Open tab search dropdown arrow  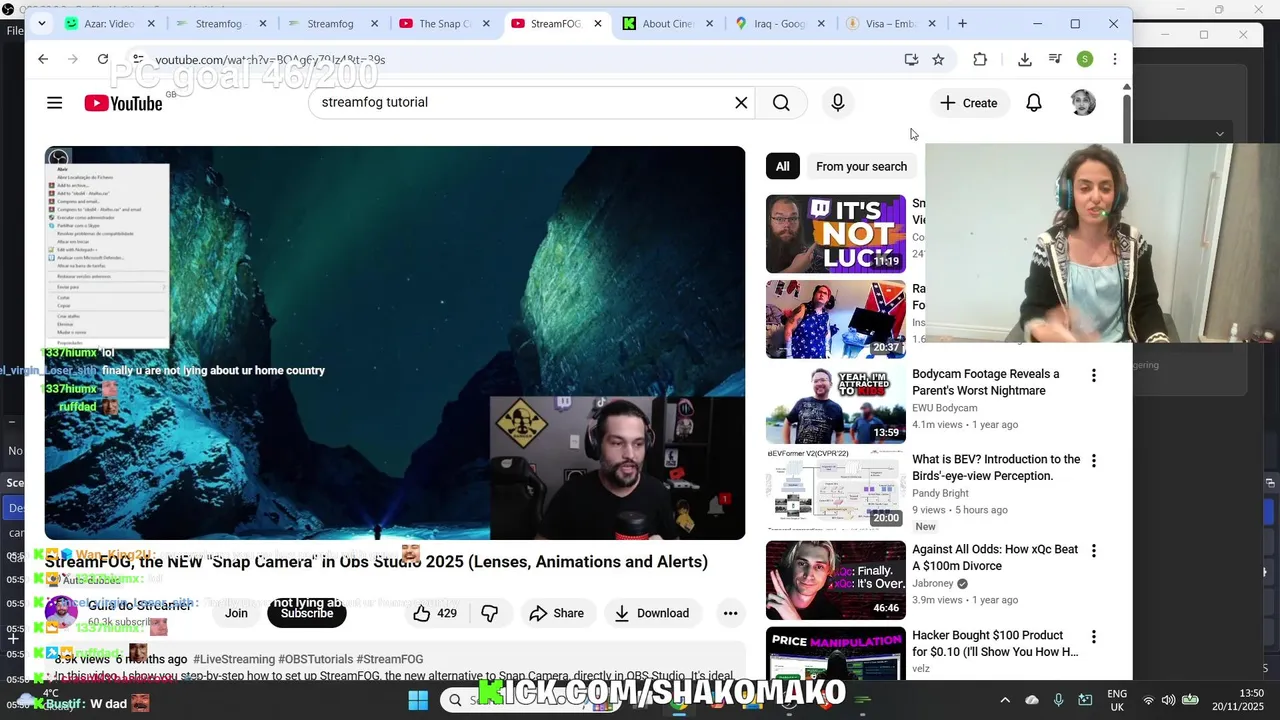[41, 23]
